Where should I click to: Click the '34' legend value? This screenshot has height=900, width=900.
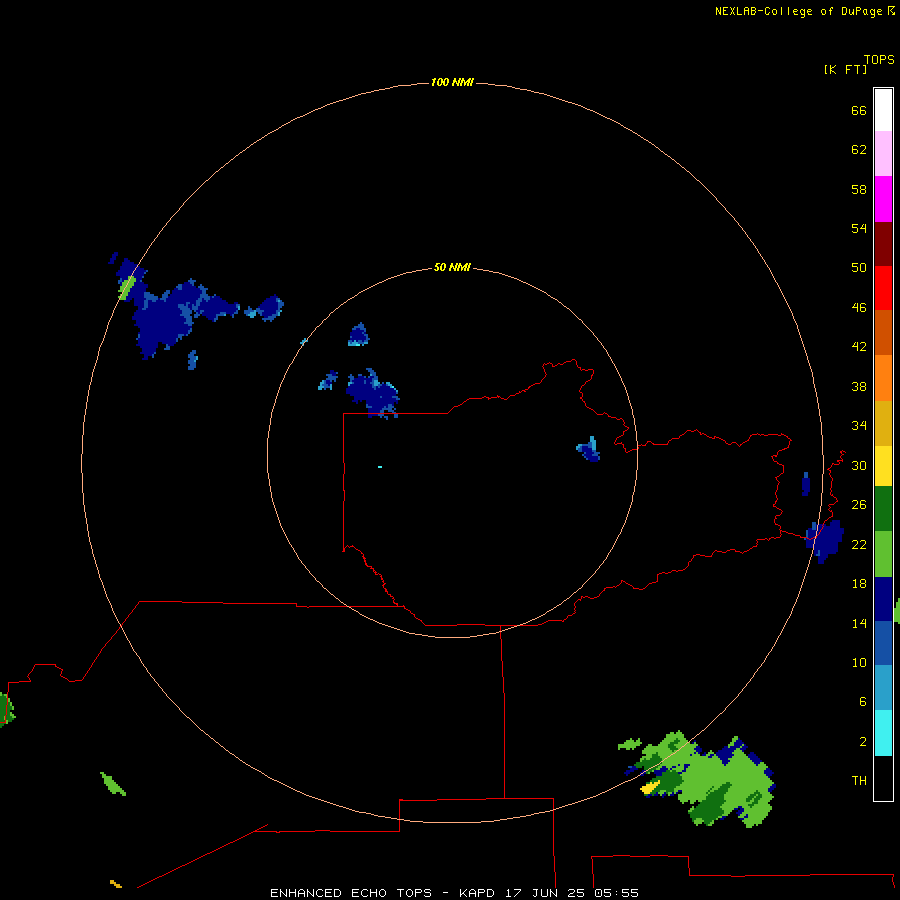(x=859, y=425)
